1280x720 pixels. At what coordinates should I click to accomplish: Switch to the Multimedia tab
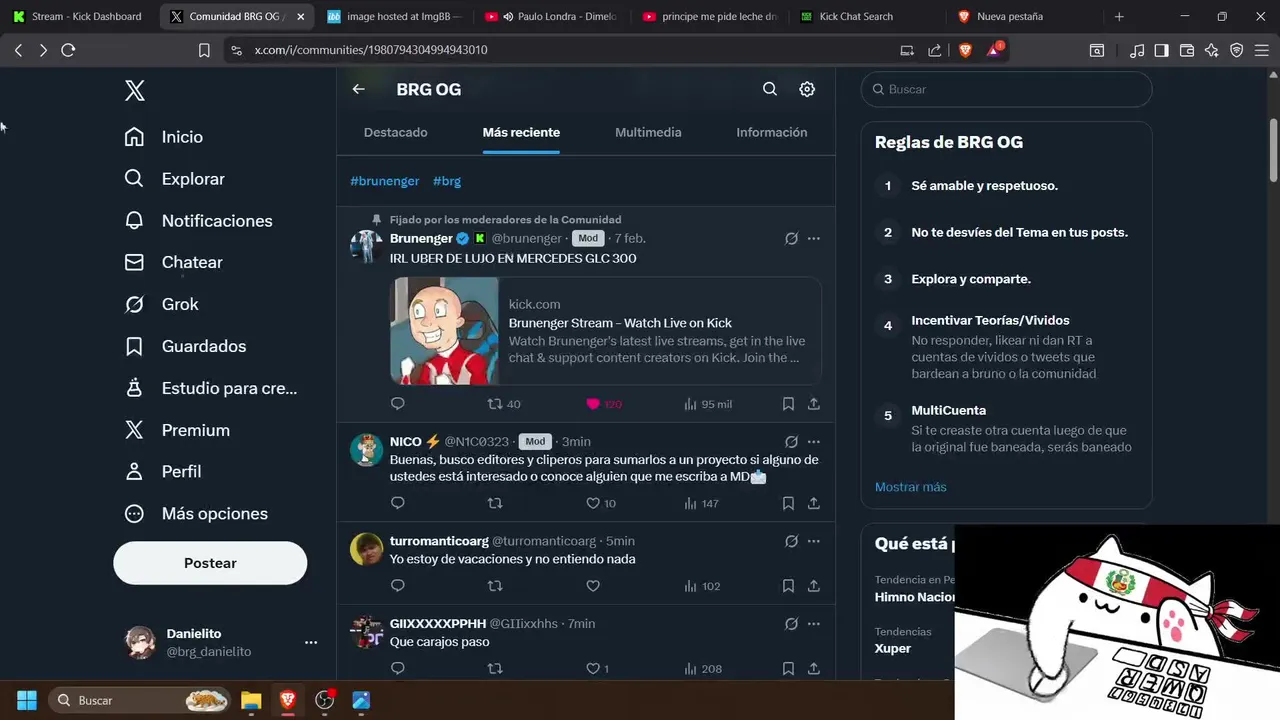click(x=648, y=132)
